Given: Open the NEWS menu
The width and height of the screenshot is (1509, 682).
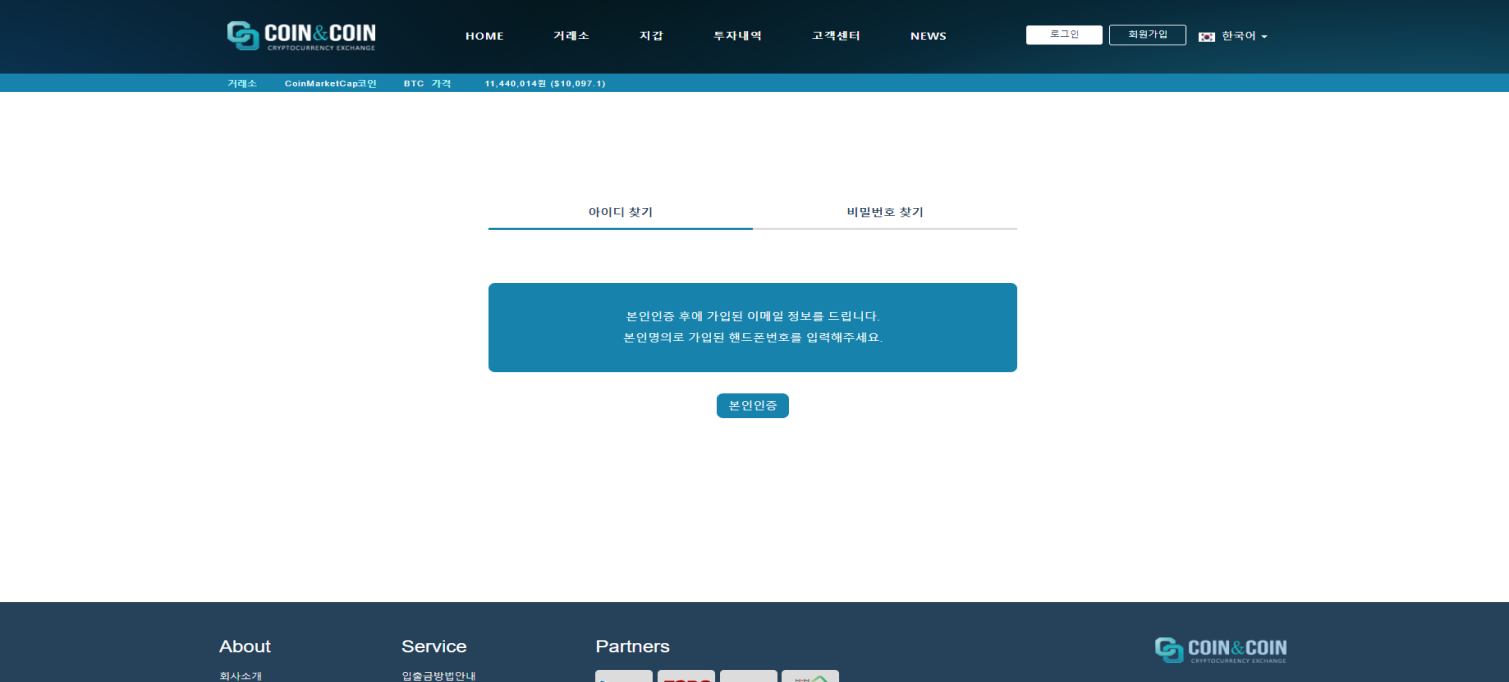Looking at the screenshot, I should click(x=928, y=36).
